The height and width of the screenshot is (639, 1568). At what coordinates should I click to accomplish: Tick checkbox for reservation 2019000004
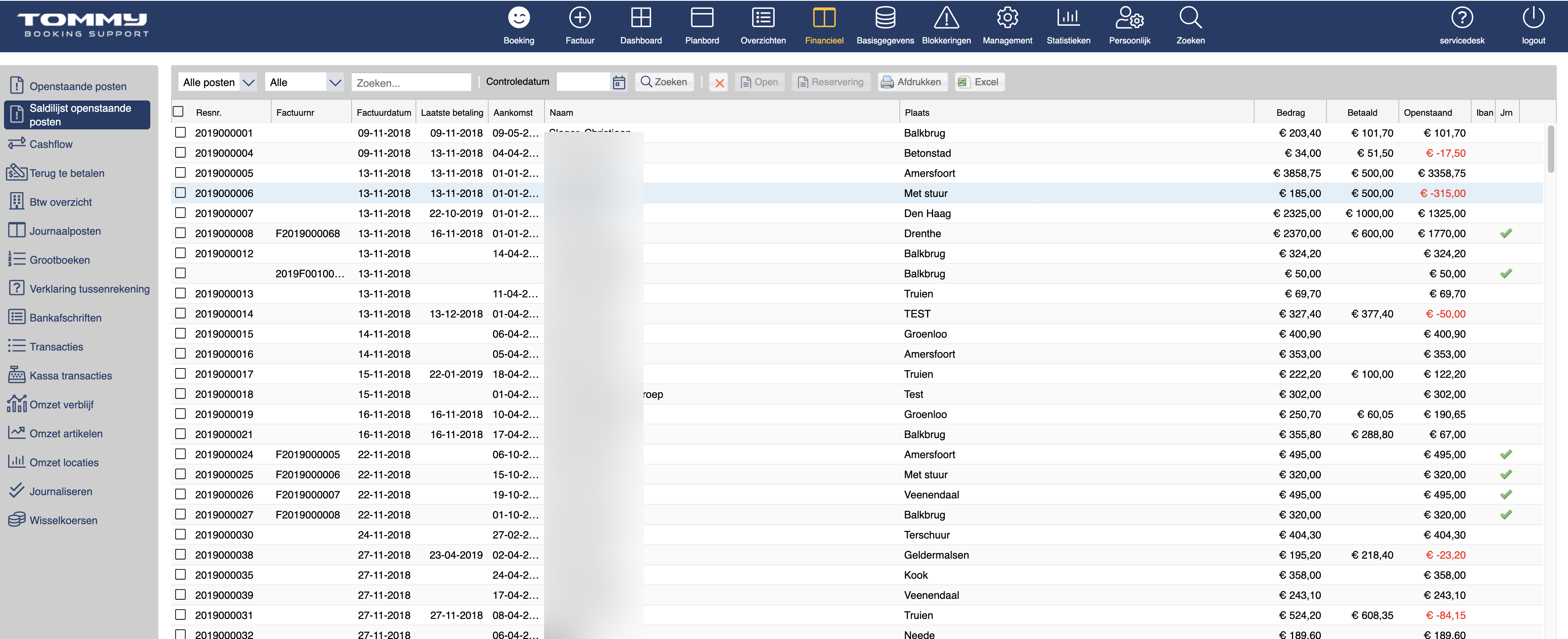[x=180, y=152]
